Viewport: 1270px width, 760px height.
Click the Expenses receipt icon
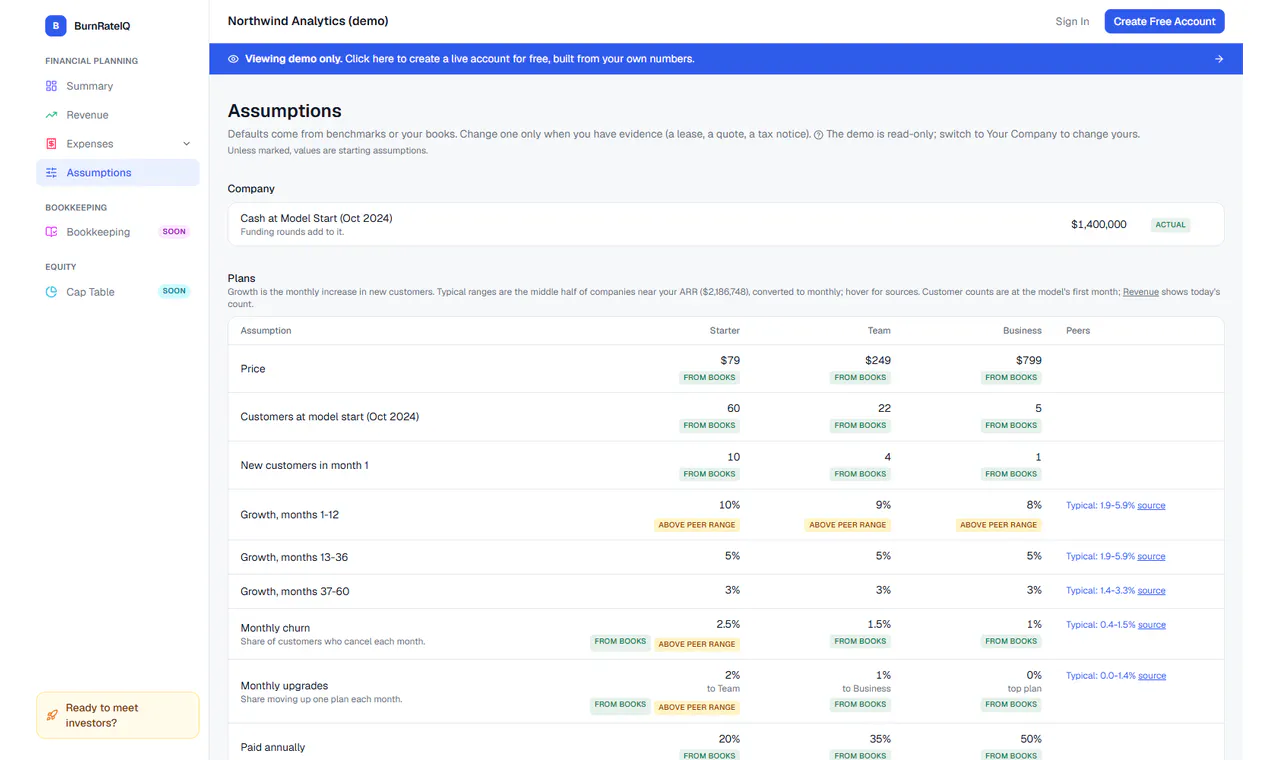coord(51,144)
